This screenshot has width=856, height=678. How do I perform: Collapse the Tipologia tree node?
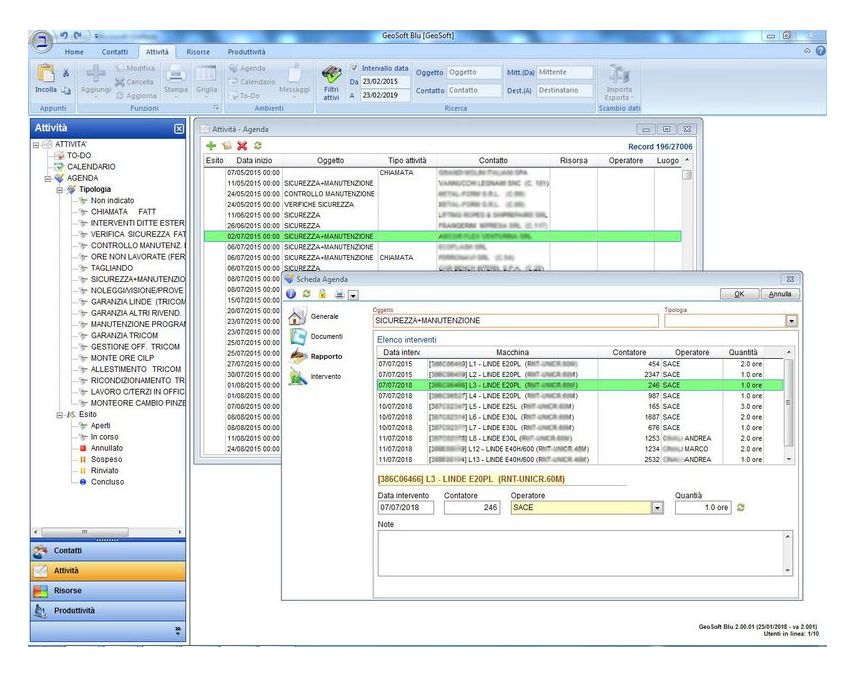[x=60, y=190]
